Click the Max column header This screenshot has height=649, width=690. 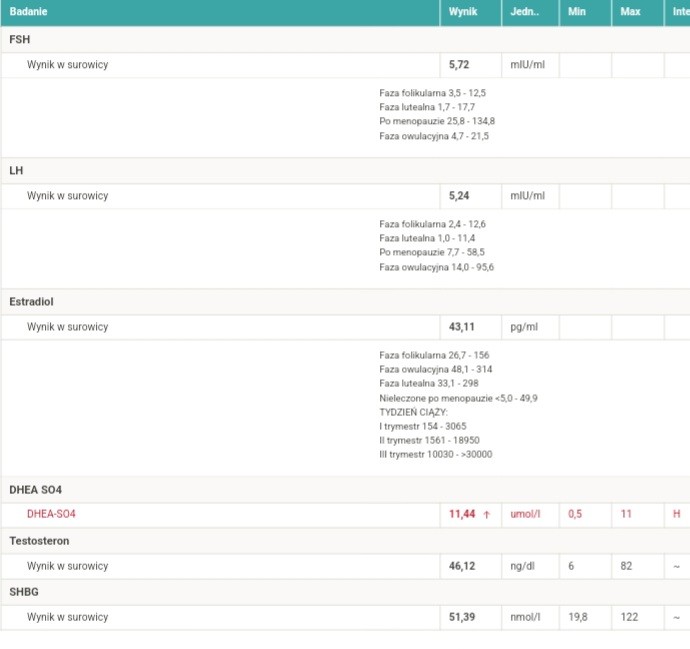point(630,12)
